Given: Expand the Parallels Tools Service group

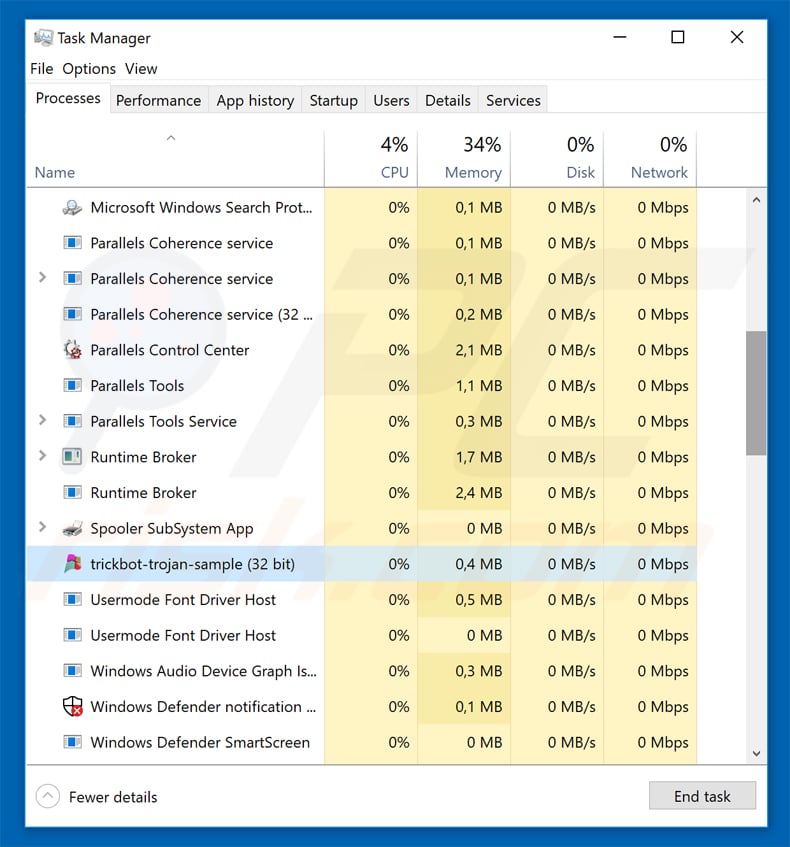Looking at the screenshot, I should [x=42, y=420].
